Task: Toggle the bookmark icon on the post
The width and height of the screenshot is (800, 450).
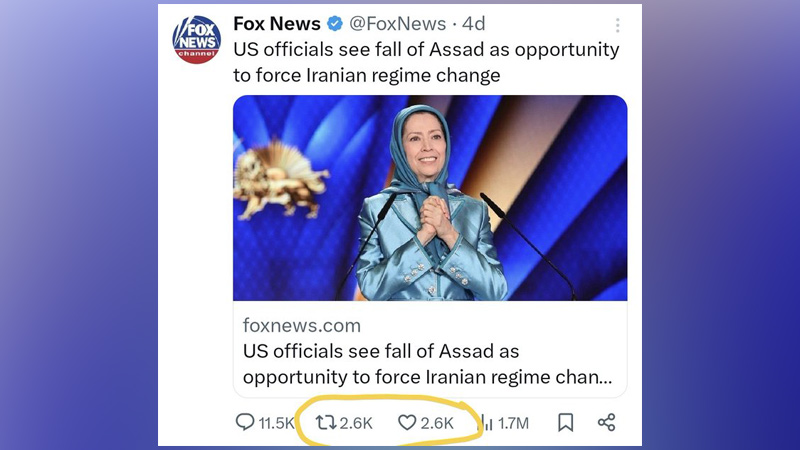Action: (565, 423)
